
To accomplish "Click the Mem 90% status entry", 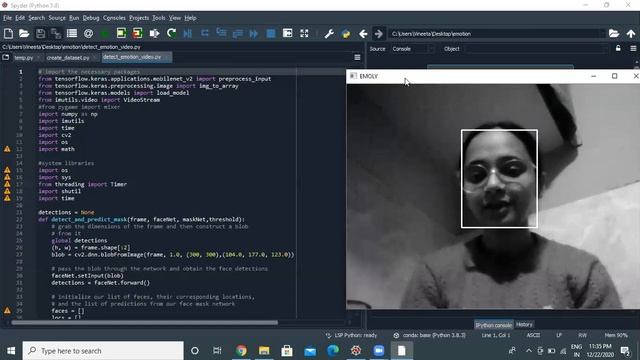I will click(616, 335).
